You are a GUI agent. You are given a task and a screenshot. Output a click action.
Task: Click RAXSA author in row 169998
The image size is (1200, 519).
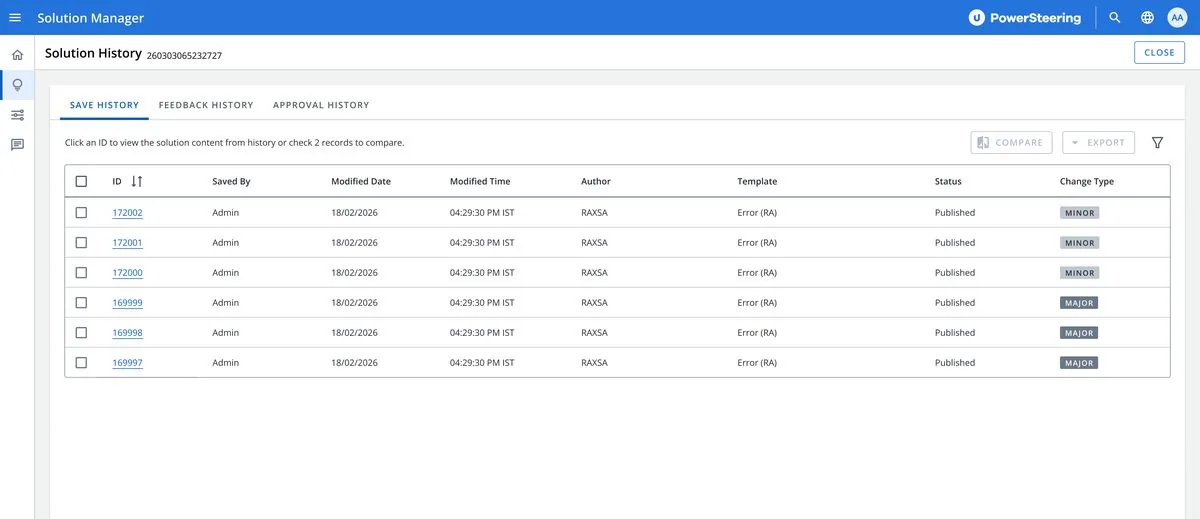594,333
